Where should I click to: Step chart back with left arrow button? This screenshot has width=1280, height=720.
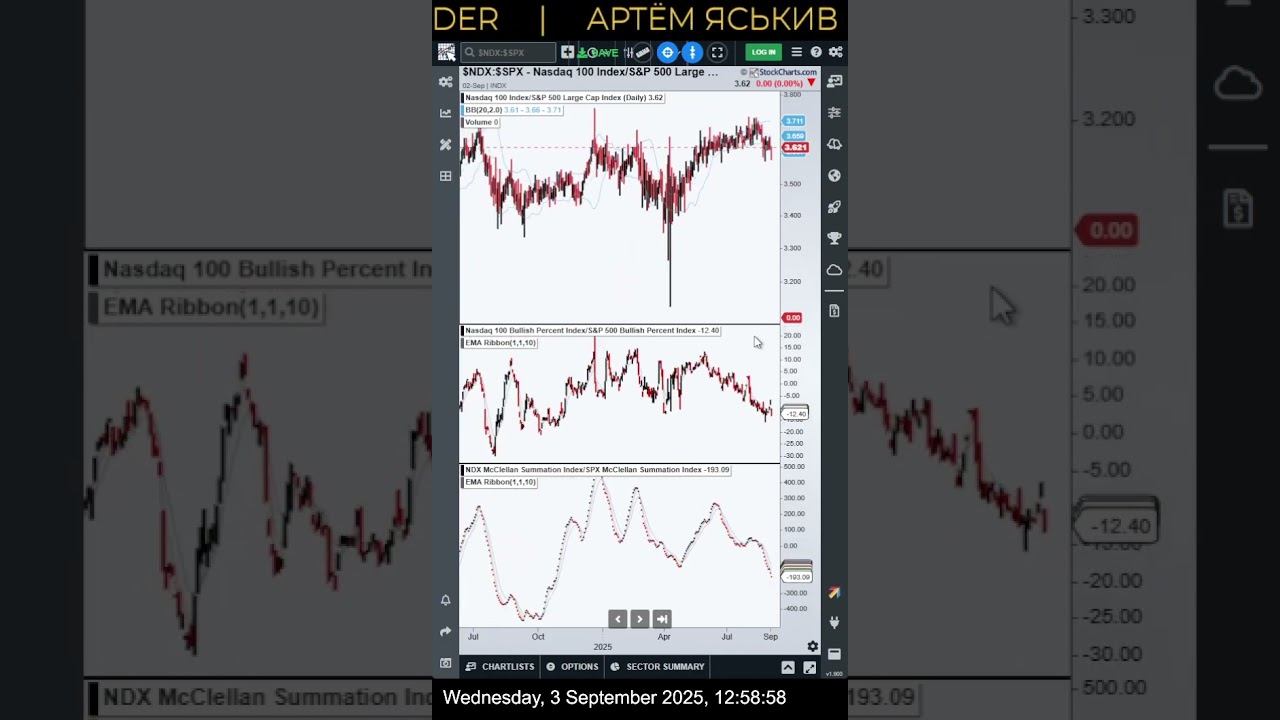coord(618,619)
